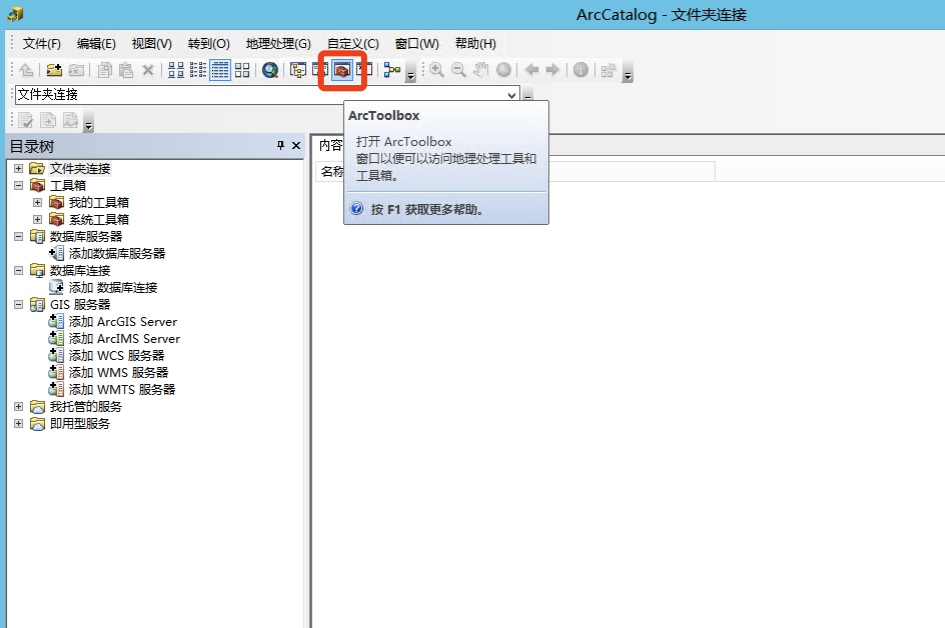The image size is (945, 628).
Task: Click Disconnect From Folder icon
Action: click(x=76, y=70)
